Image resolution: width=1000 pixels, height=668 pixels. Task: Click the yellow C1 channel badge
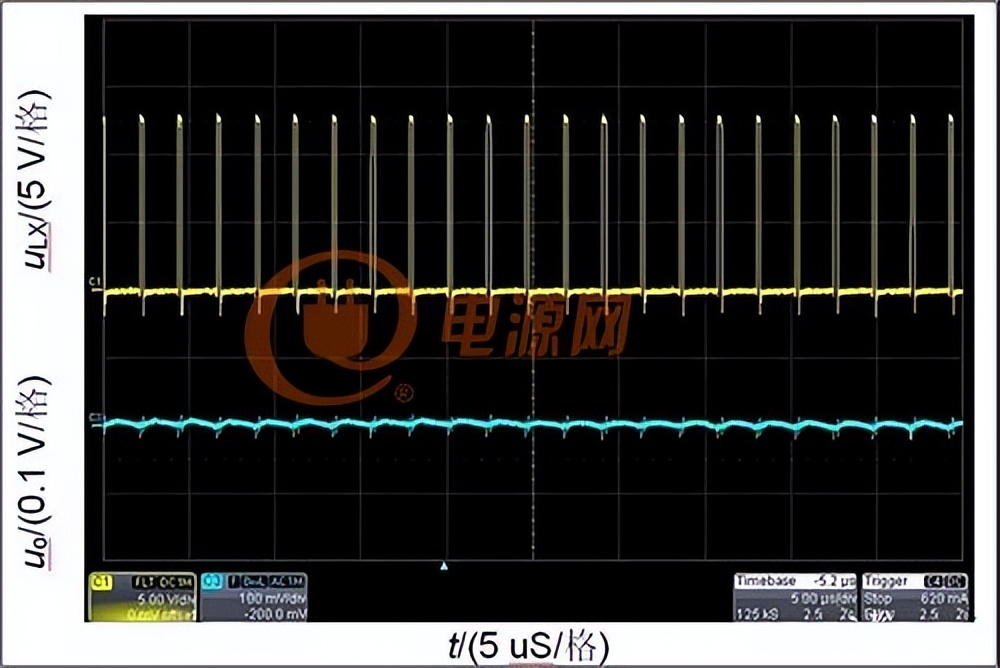(100, 580)
